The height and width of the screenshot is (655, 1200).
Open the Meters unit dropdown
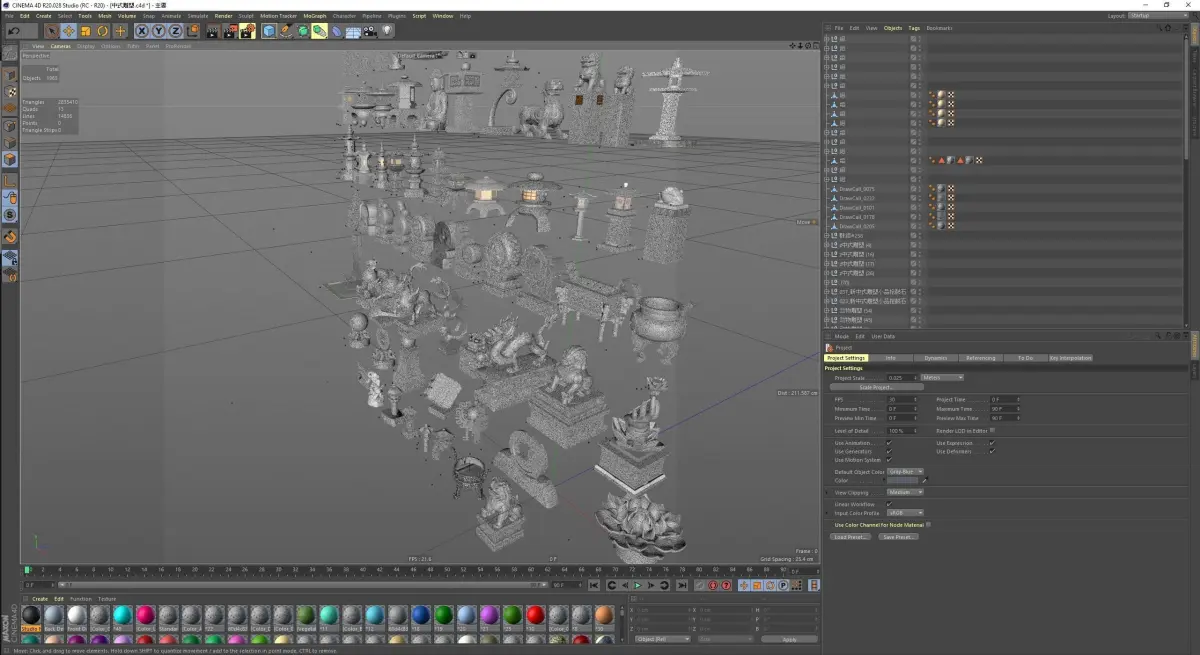tap(942, 378)
